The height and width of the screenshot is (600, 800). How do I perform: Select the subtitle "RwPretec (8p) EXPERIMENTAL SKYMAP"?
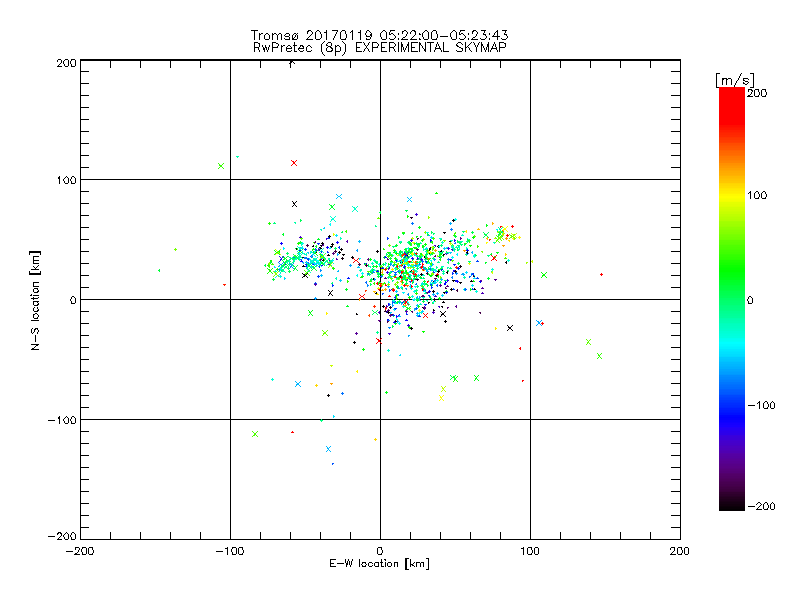point(380,47)
